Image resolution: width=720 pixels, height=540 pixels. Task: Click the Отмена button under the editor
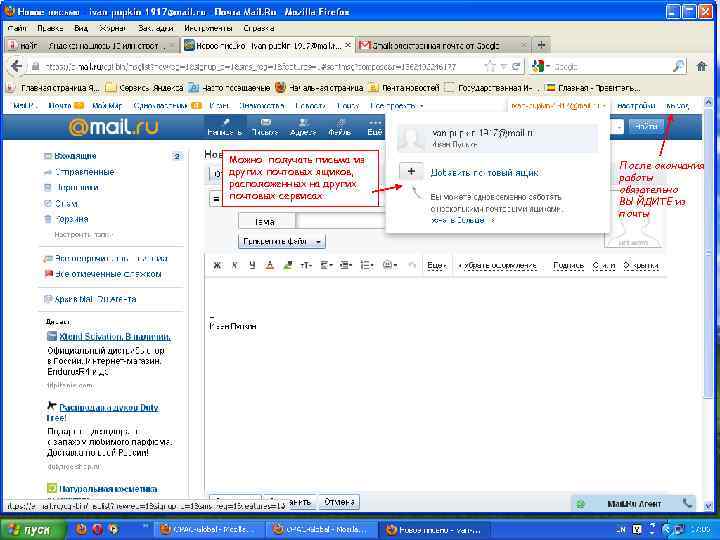[339, 502]
